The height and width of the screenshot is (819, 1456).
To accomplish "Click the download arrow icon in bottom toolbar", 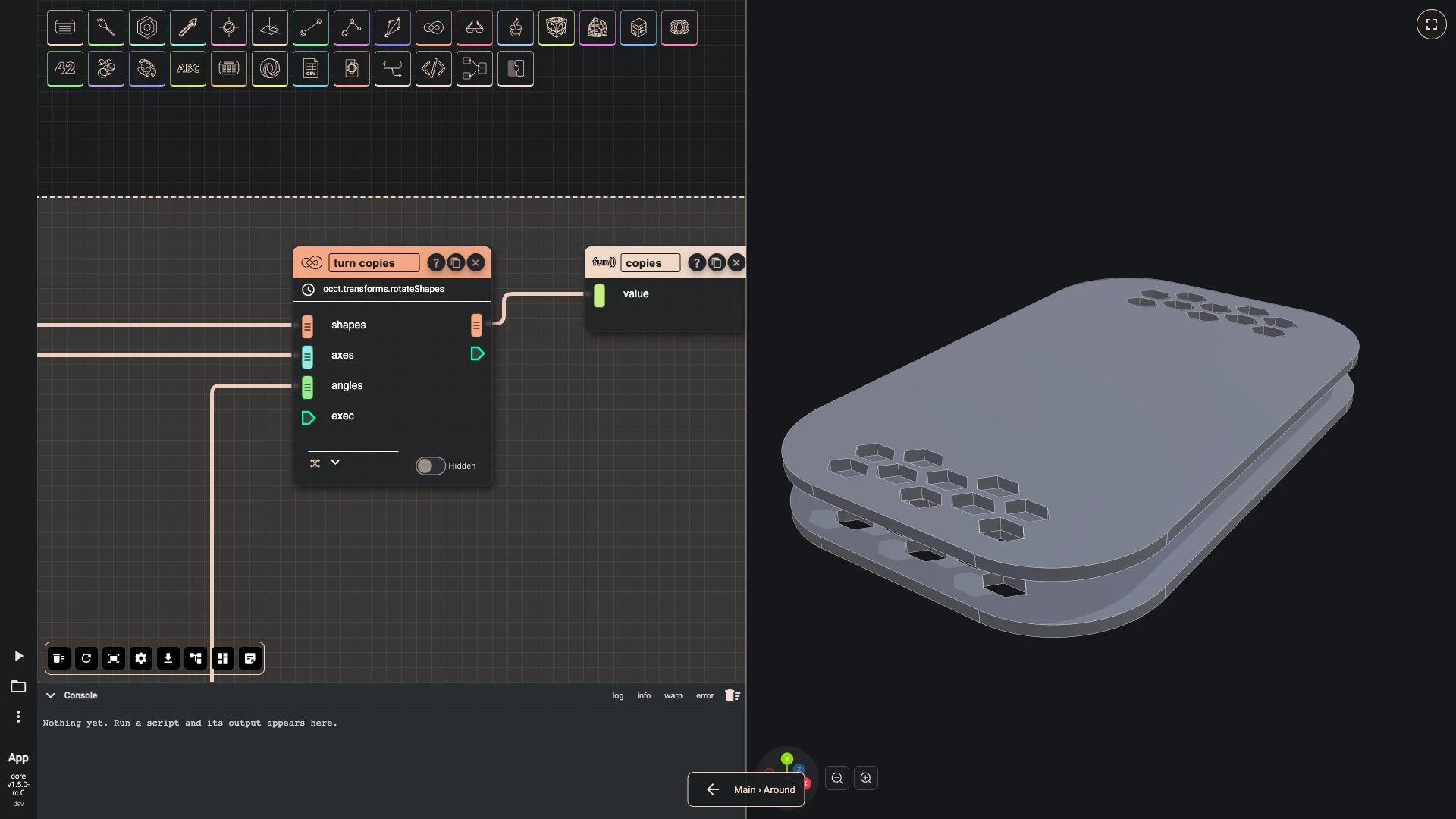I will (x=168, y=658).
